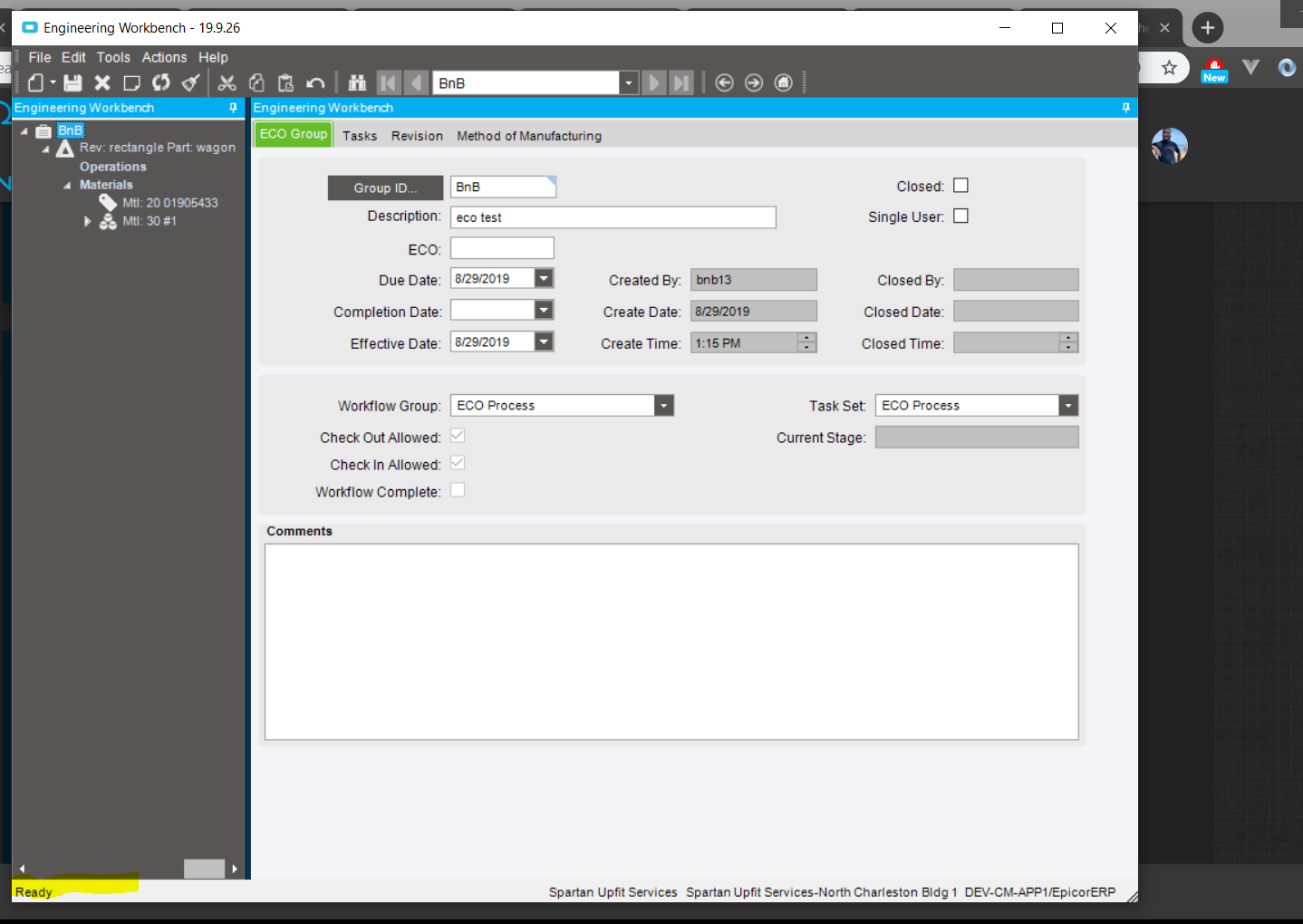Click the Undo arrow icon

(315, 82)
